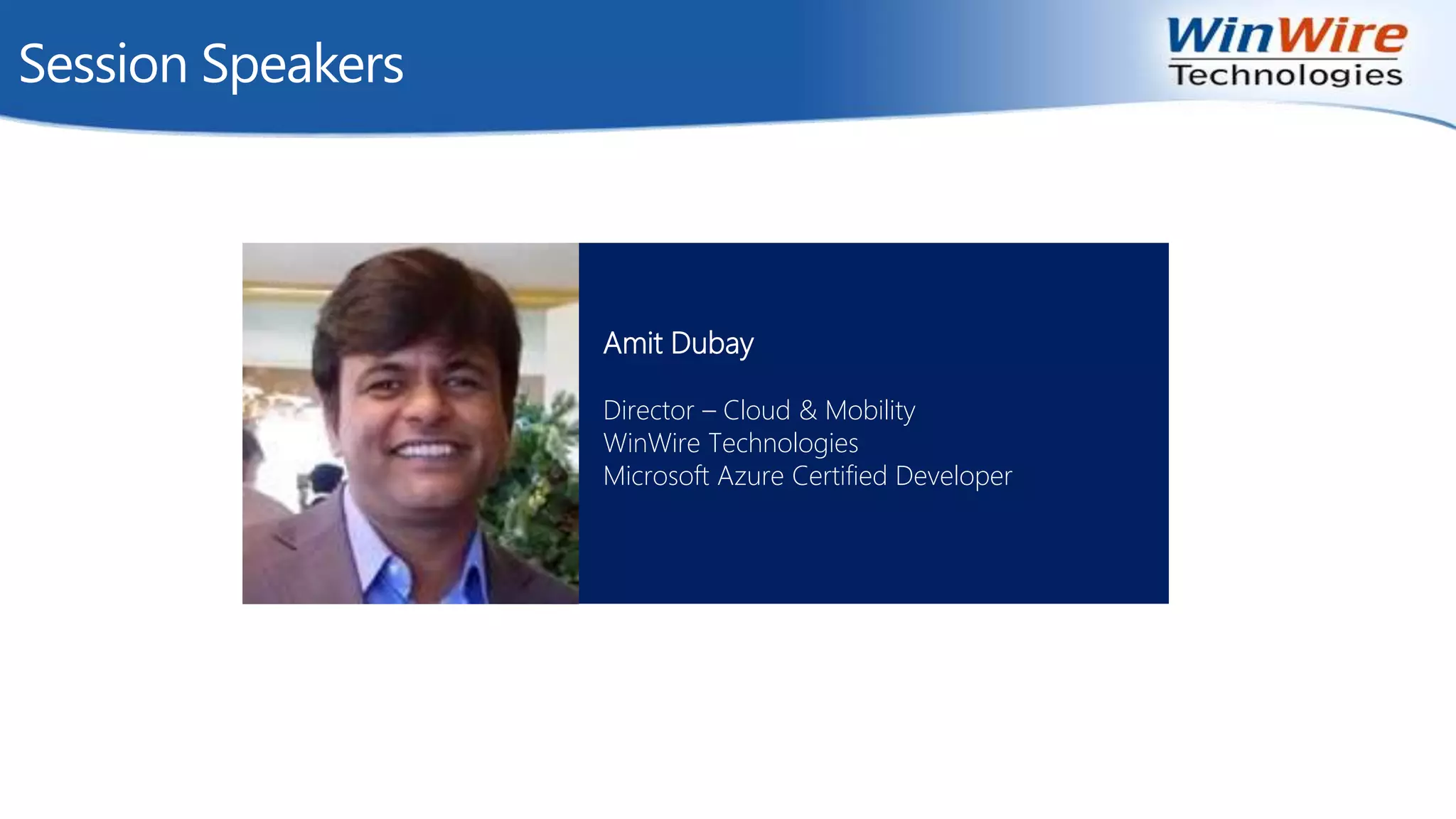Select the name 'Amit Dubay'

(678, 344)
